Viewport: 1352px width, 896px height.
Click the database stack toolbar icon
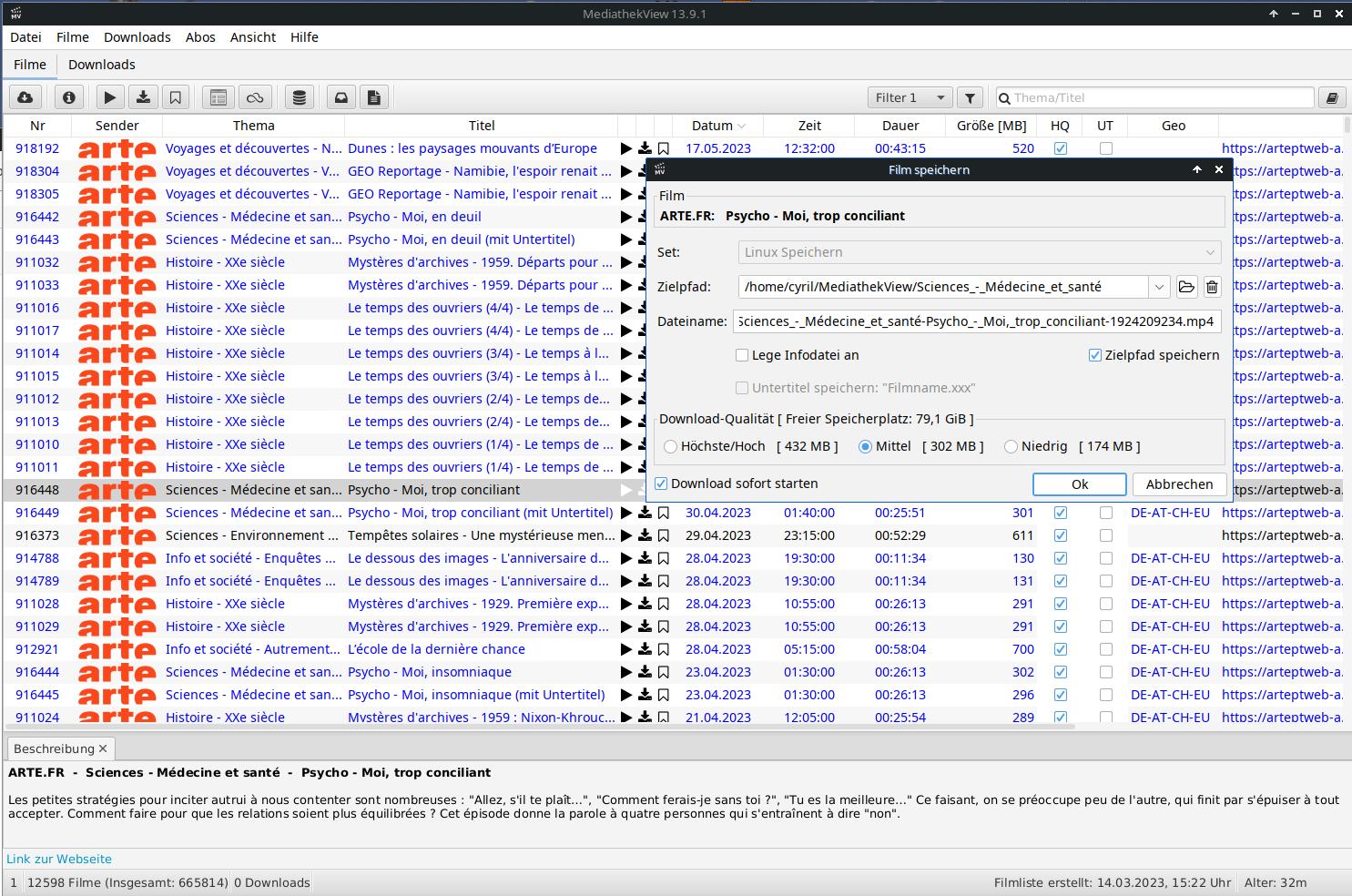point(300,97)
